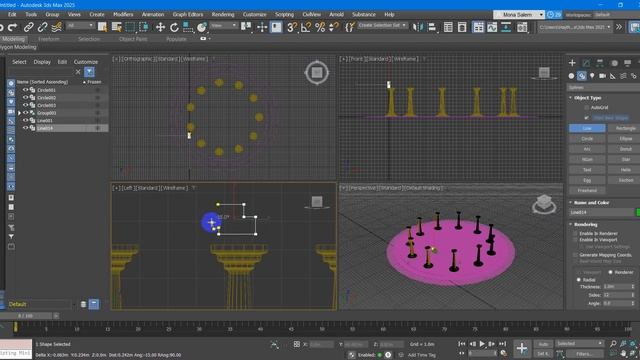The image size is (640, 360).
Task: Select the Geometry category icon in Create panel
Action: click(571, 76)
